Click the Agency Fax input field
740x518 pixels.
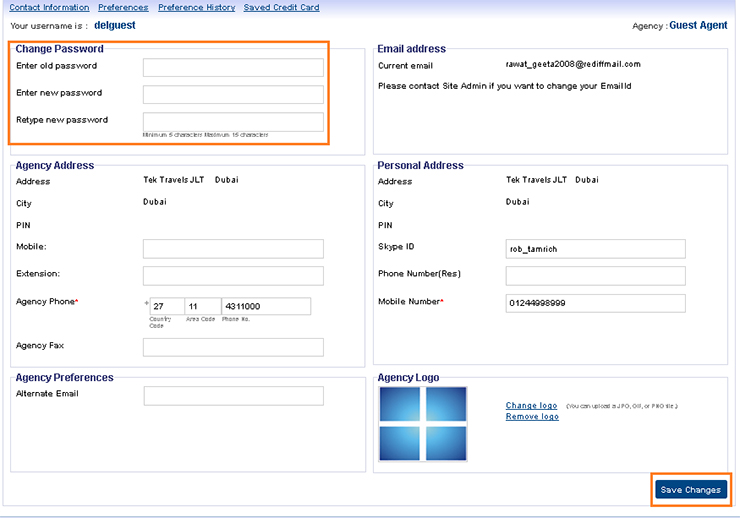pyautogui.click(x=233, y=347)
